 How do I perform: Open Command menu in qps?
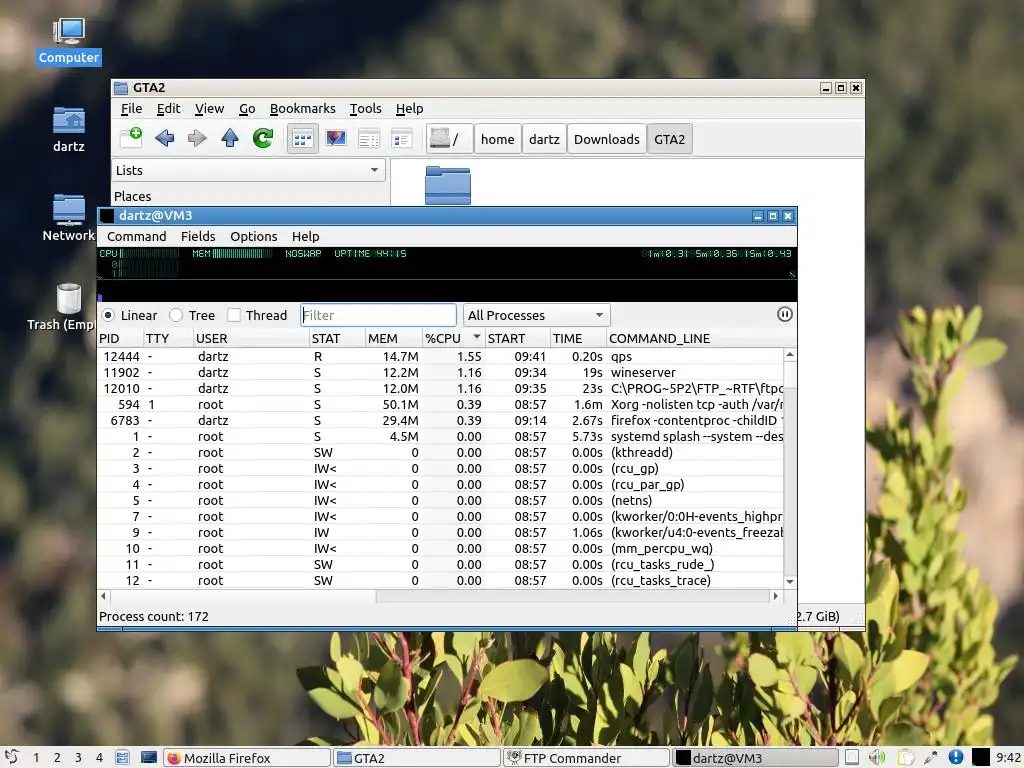click(136, 236)
